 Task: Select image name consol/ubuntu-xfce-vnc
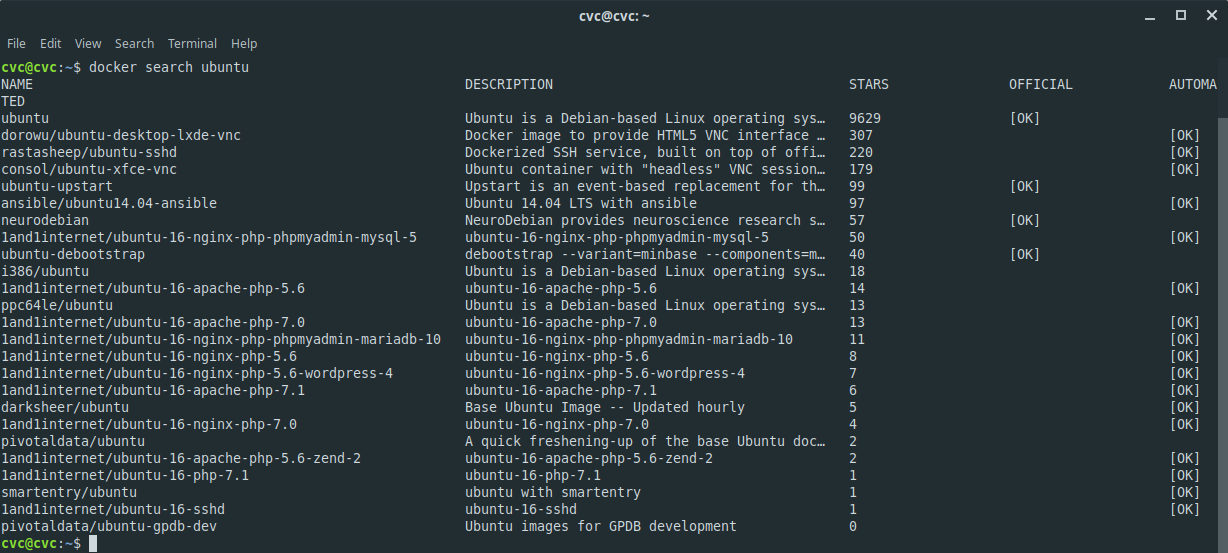pos(89,169)
